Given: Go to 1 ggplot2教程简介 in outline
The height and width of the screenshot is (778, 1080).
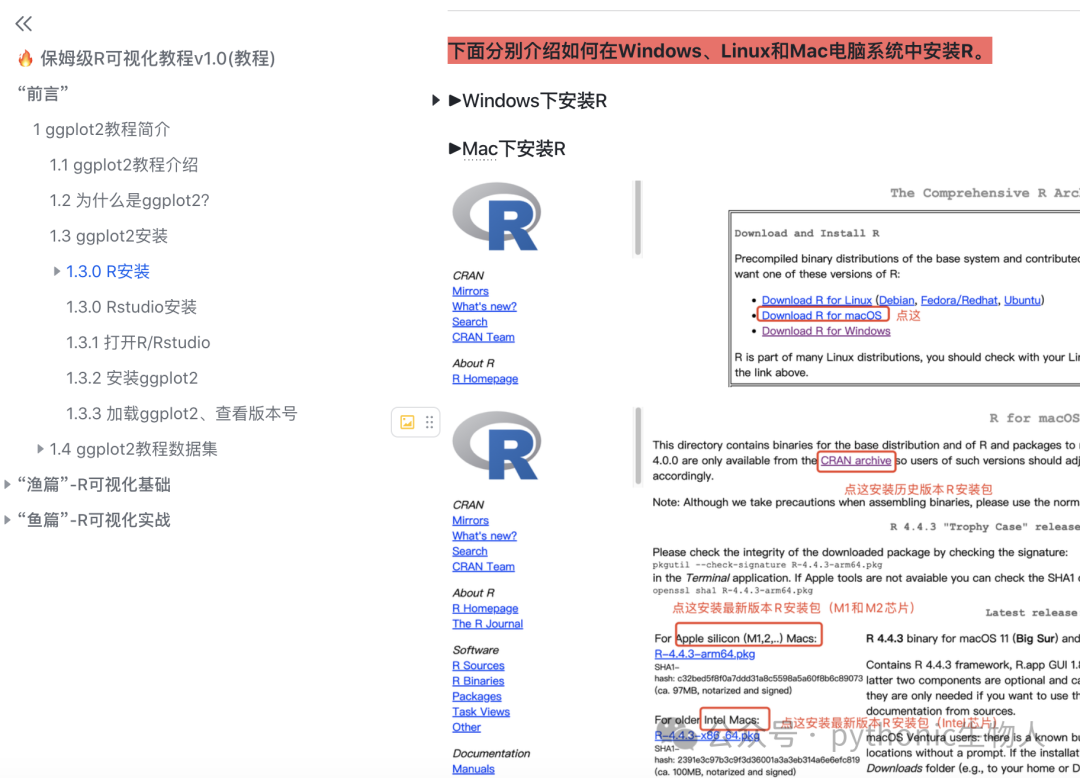Looking at the screenshot, I should pyautogui.click(x=102, y=129).
